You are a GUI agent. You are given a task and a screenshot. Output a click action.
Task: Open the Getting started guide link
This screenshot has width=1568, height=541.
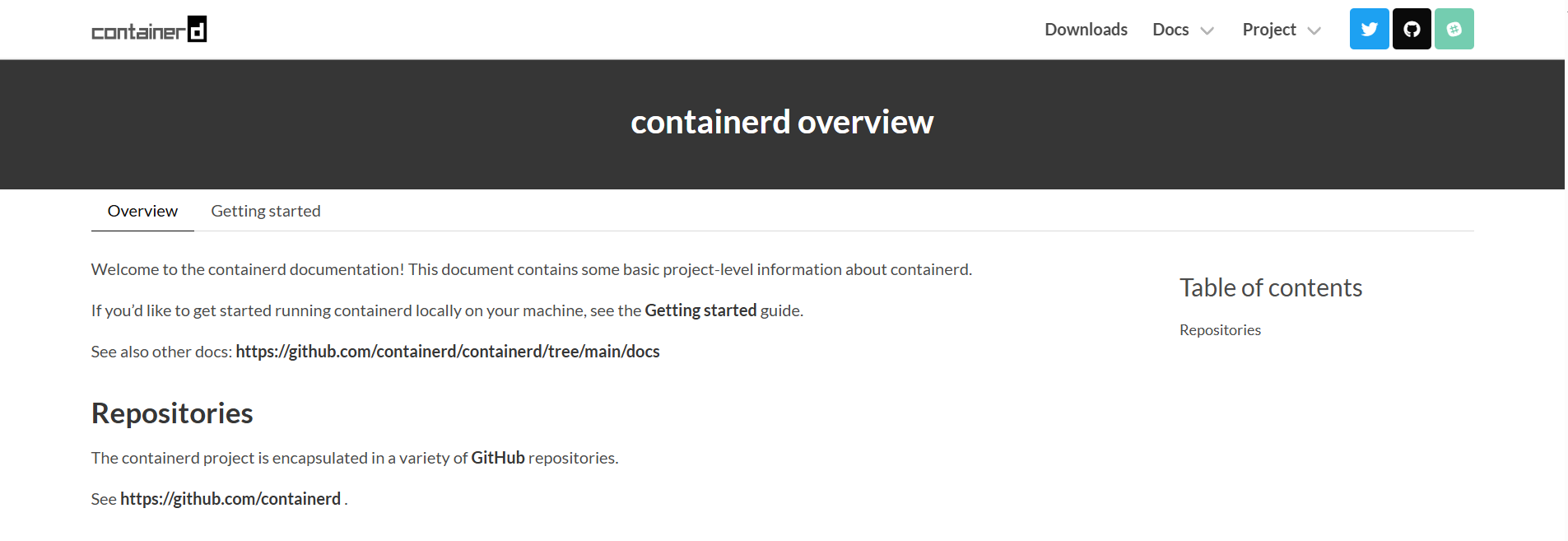(x=700, y=310)
